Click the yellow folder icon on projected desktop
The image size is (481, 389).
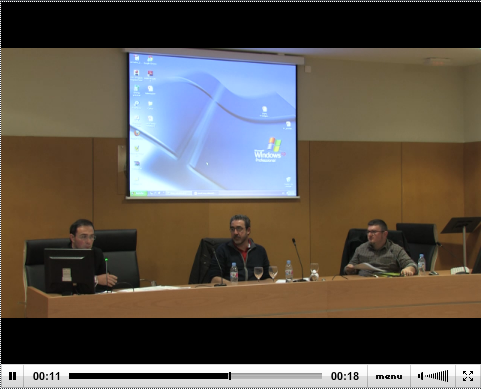(x=150, y=105)
